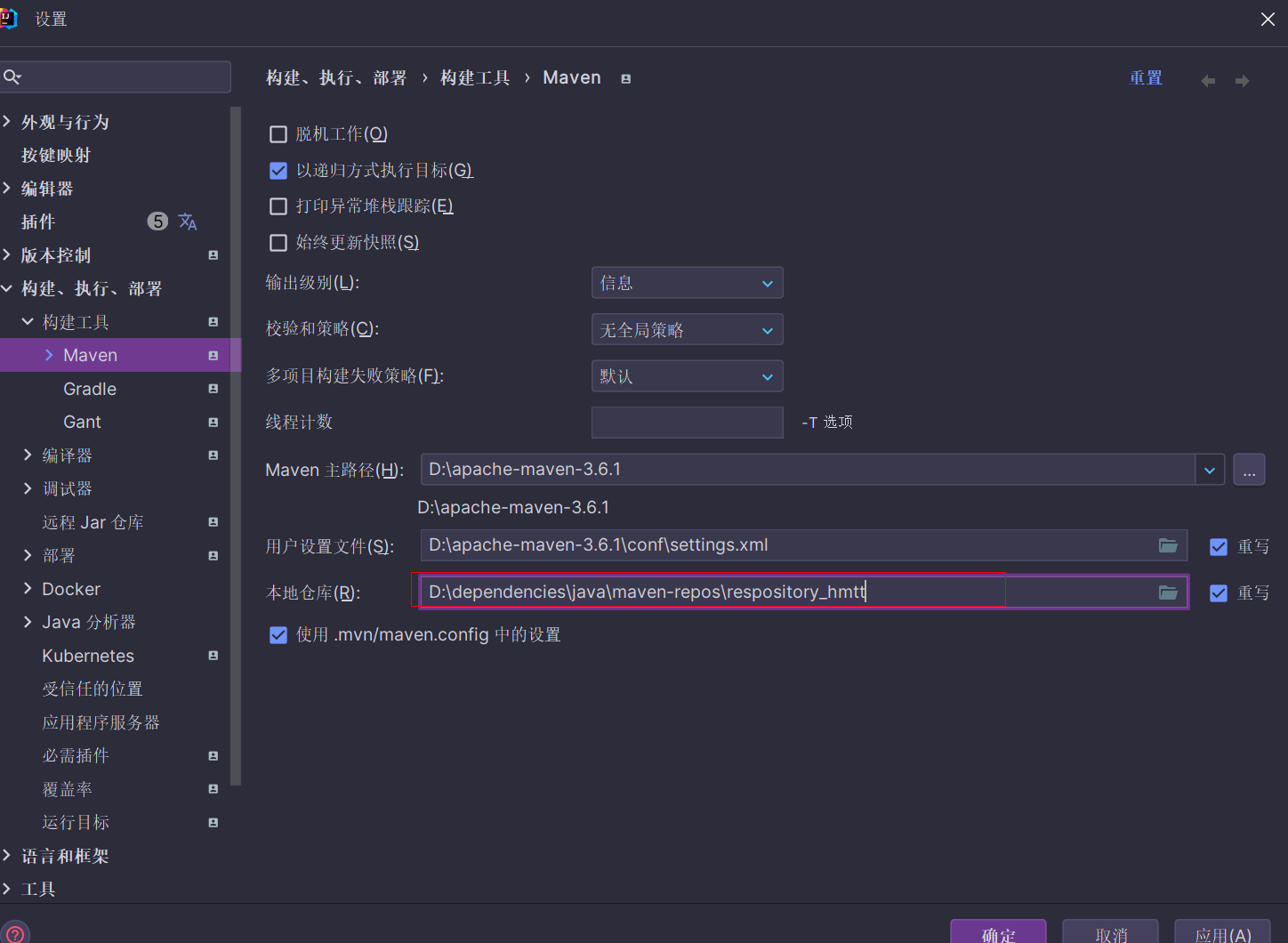Image resolution: width=1288 pixels, height=943 pixels.
Task: Click the 确定 button
Action: coord(998,932)
